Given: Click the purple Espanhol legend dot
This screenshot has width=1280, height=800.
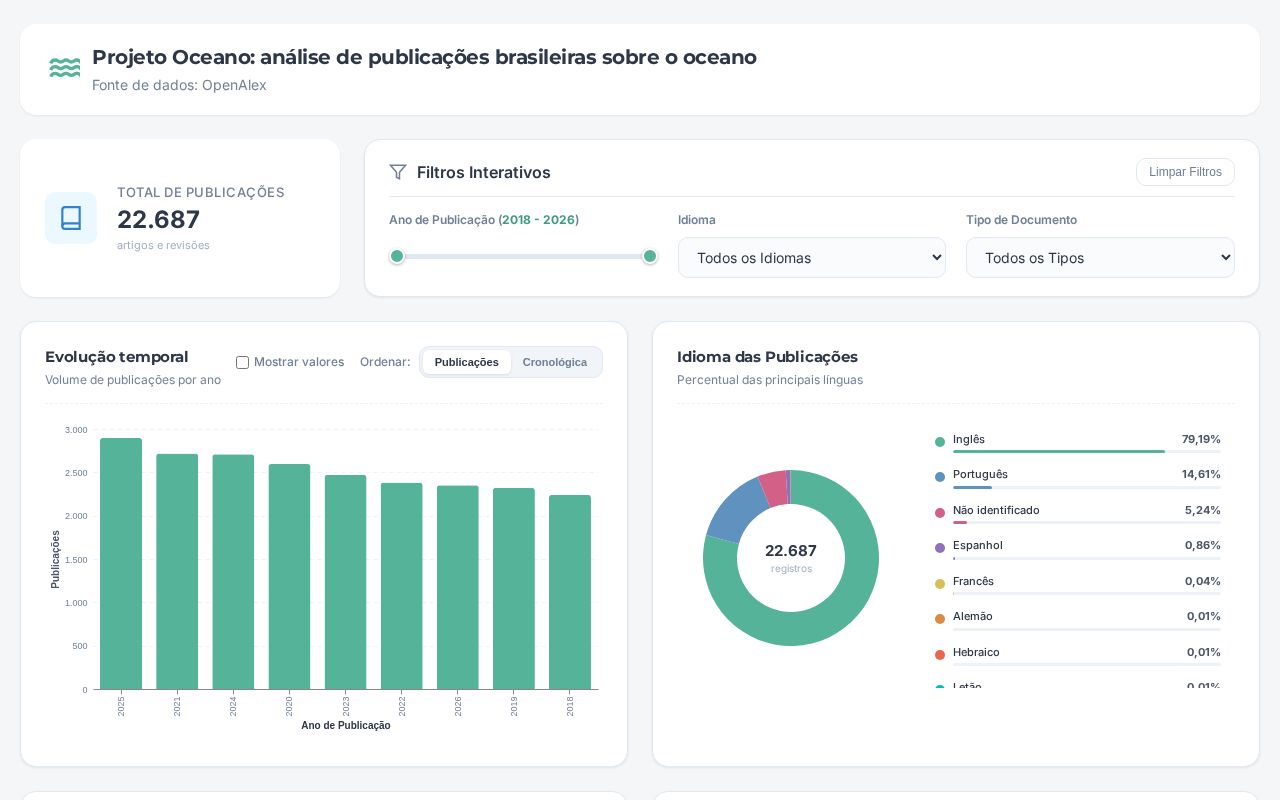Looking at the screenshot, I should (940, 548).
